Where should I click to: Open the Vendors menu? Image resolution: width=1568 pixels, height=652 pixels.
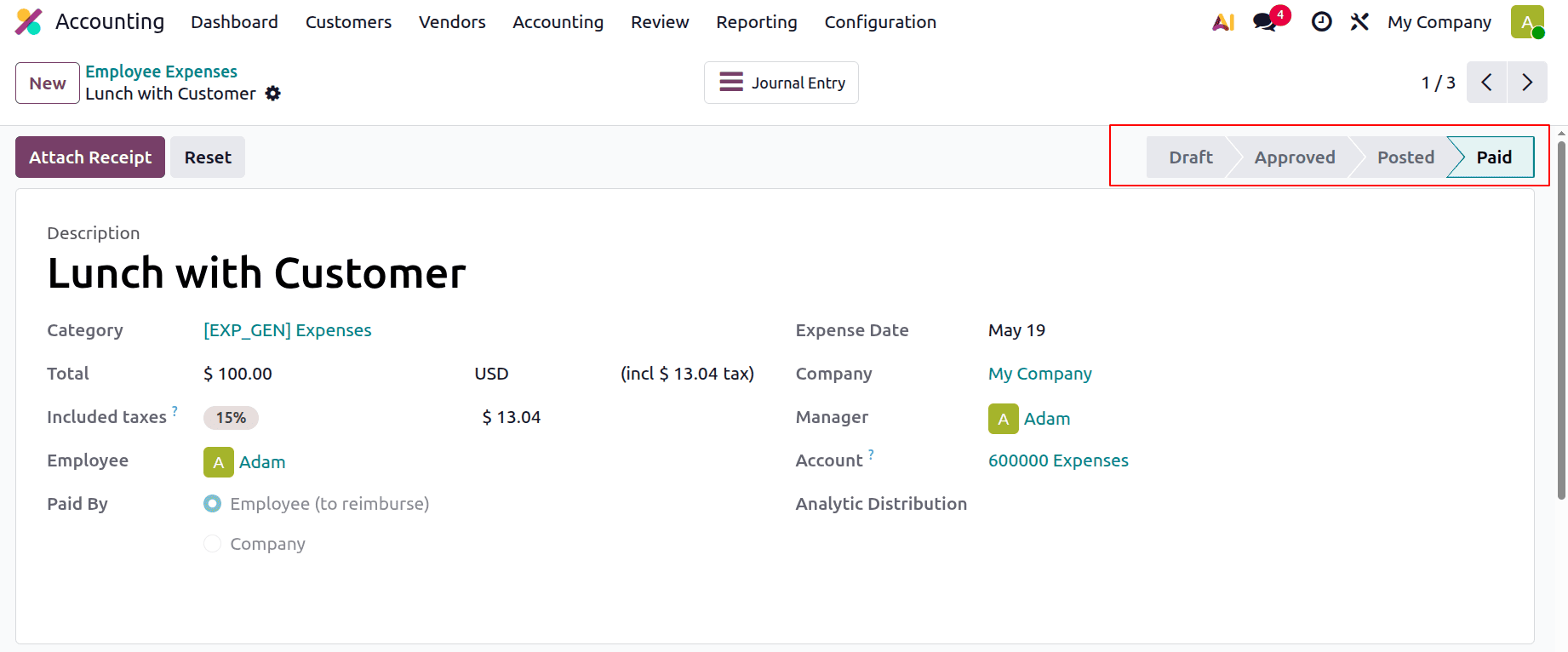coord(452,22)
